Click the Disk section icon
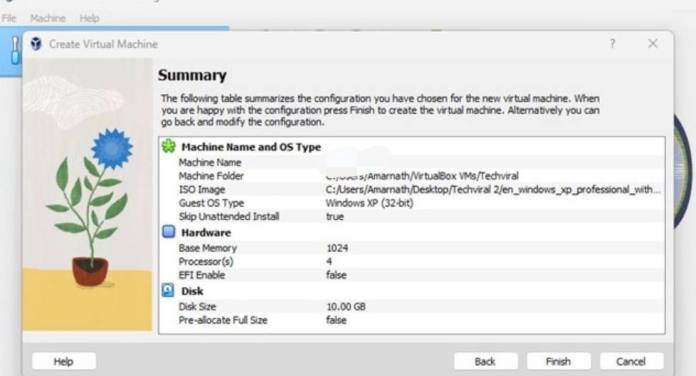The height and width of the screenshot is (376, 696). pyautogui.click(x=168, y=290)
